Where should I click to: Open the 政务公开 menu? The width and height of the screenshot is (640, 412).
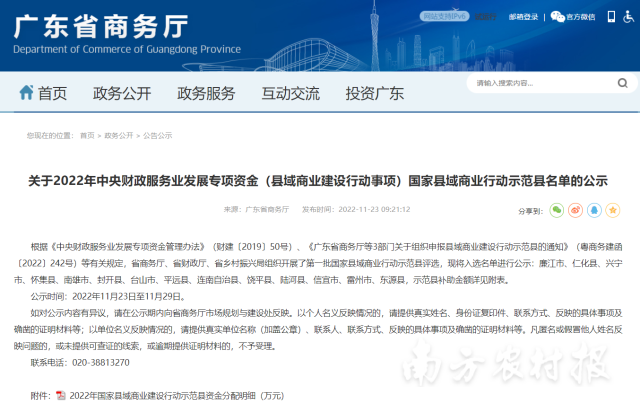click(x=122, y=93)
